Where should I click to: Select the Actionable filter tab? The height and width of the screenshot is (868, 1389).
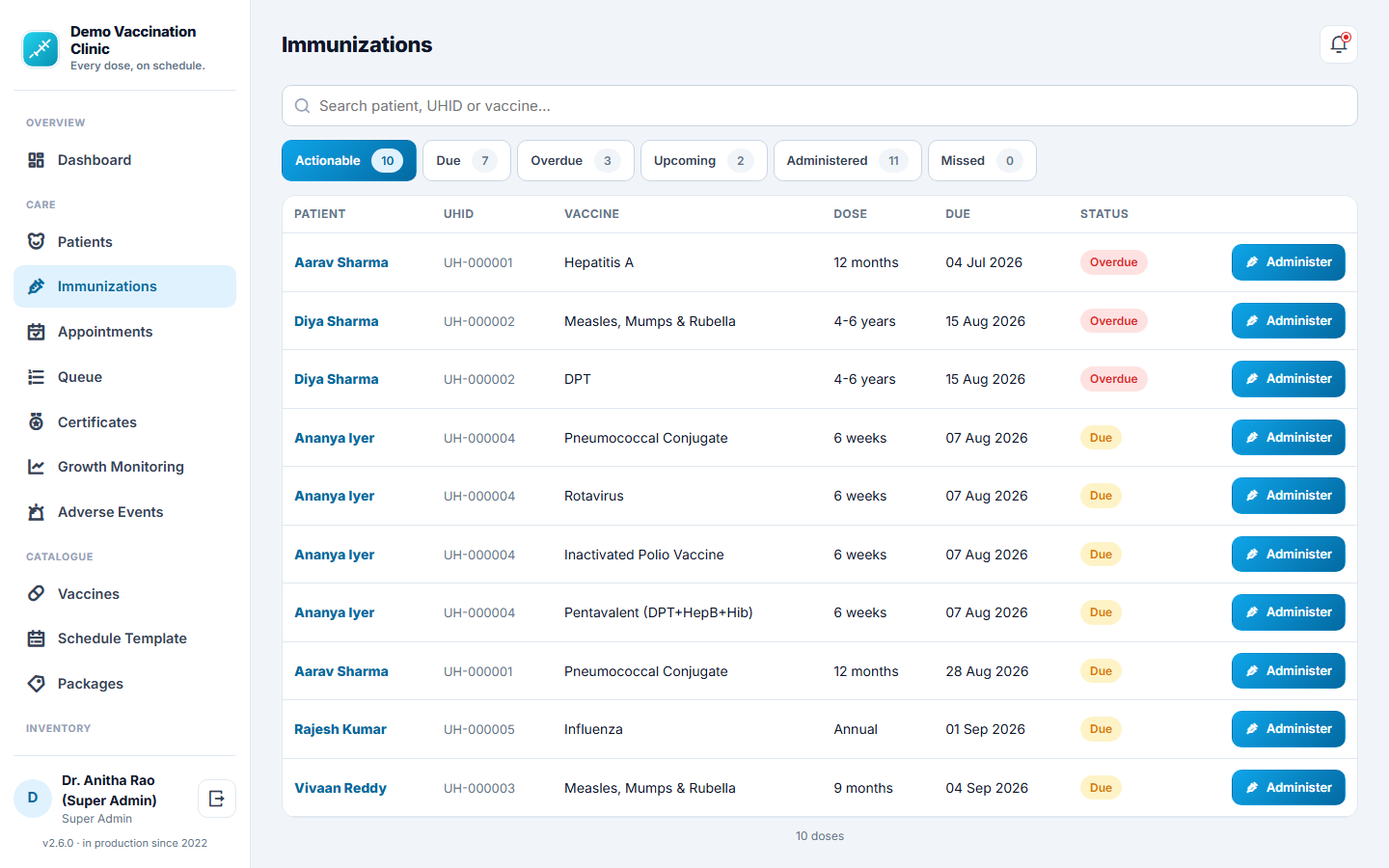(x=349, y=161)
